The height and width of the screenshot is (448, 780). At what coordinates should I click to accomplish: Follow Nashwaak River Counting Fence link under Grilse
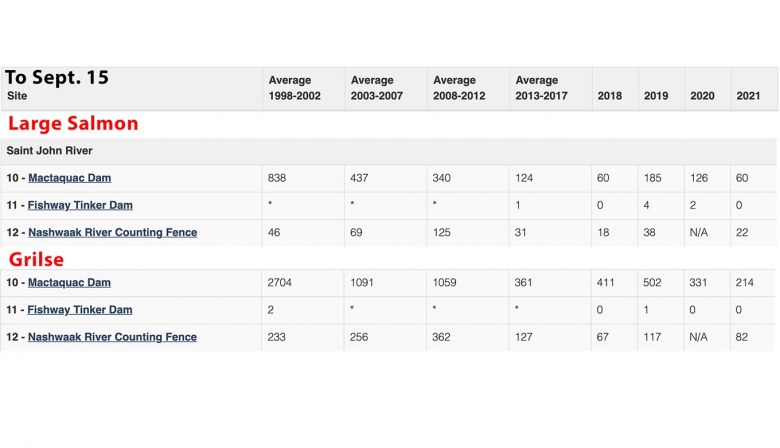click(x=112, y=337)
